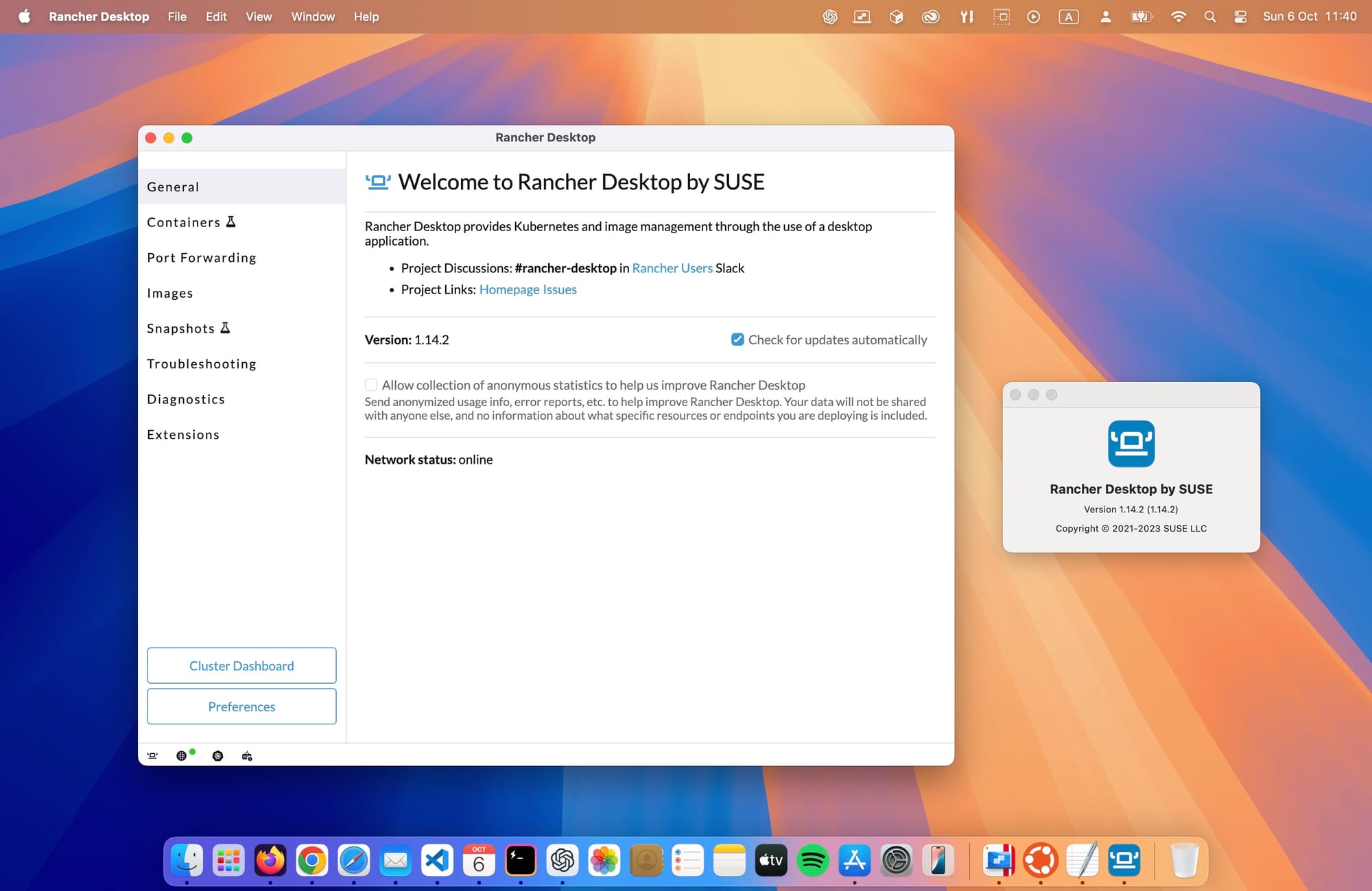Screen dimensions: 1372x891
Task: Launch Firefox from the Dock
Action: (270, 860)
